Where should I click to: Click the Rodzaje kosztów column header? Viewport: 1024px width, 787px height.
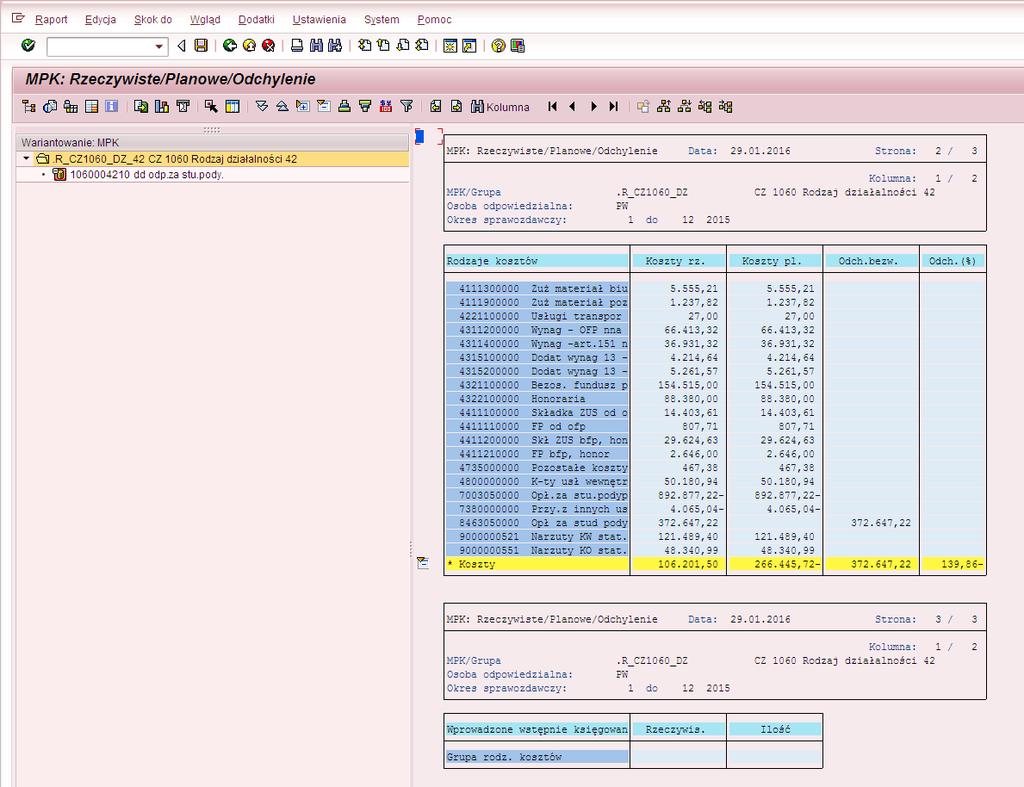537,261
